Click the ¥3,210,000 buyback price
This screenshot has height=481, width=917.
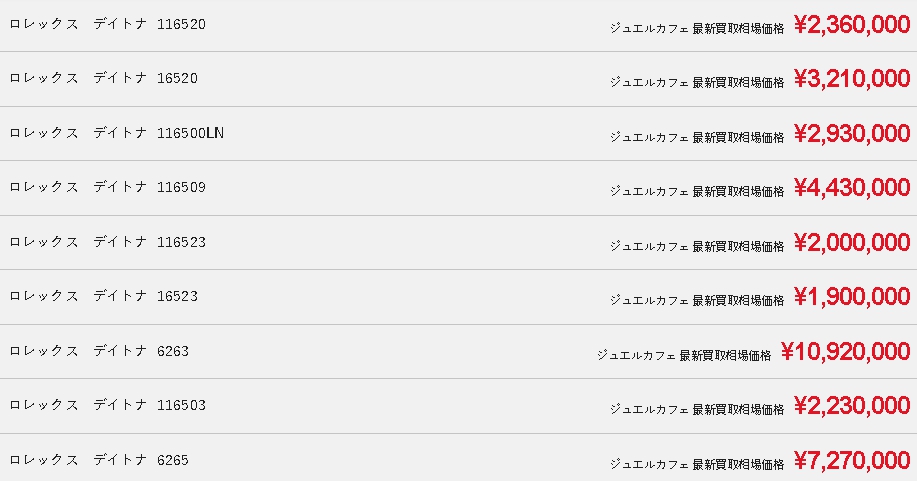[x=852, y=79]
